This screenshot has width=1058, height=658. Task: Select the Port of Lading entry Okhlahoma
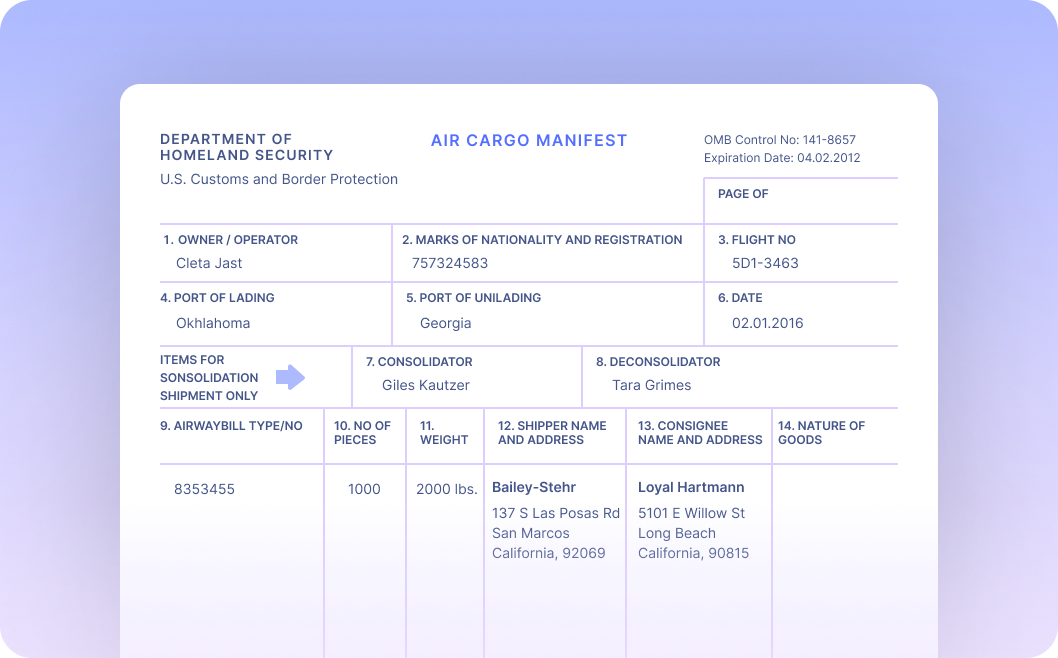click(213, 323)
